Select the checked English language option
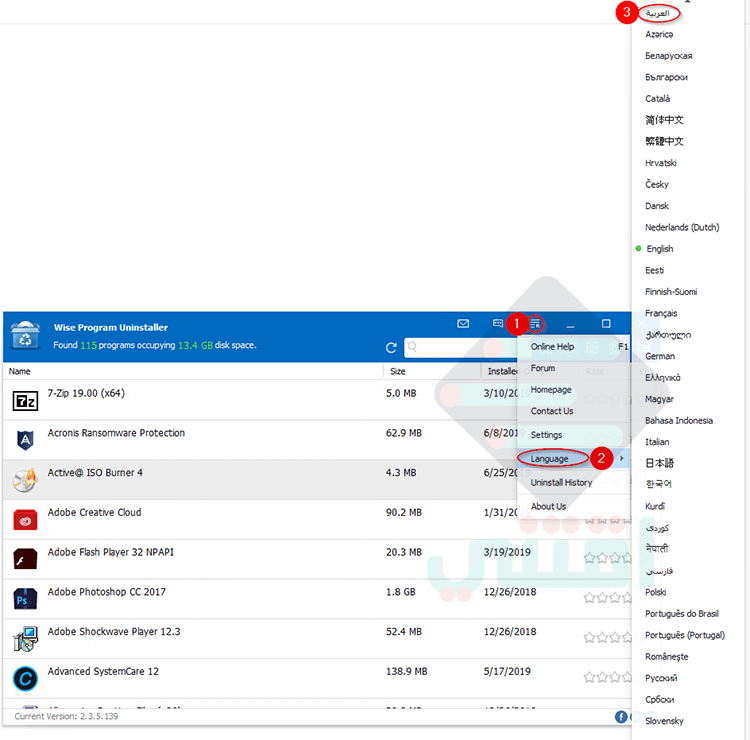 [660, 249]
